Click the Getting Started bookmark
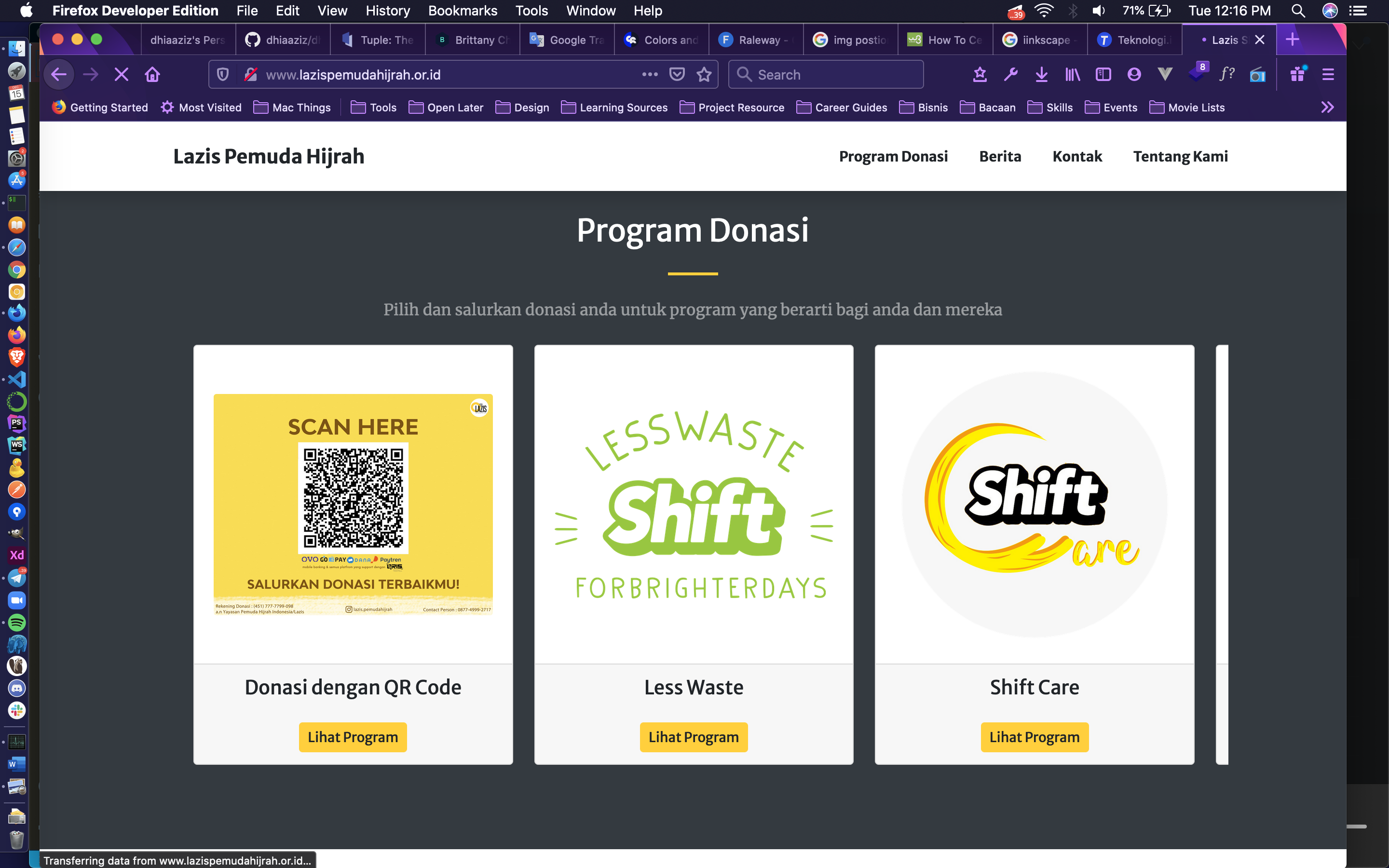The width and height of the screenshot is (1389, 868). (100, 108)
